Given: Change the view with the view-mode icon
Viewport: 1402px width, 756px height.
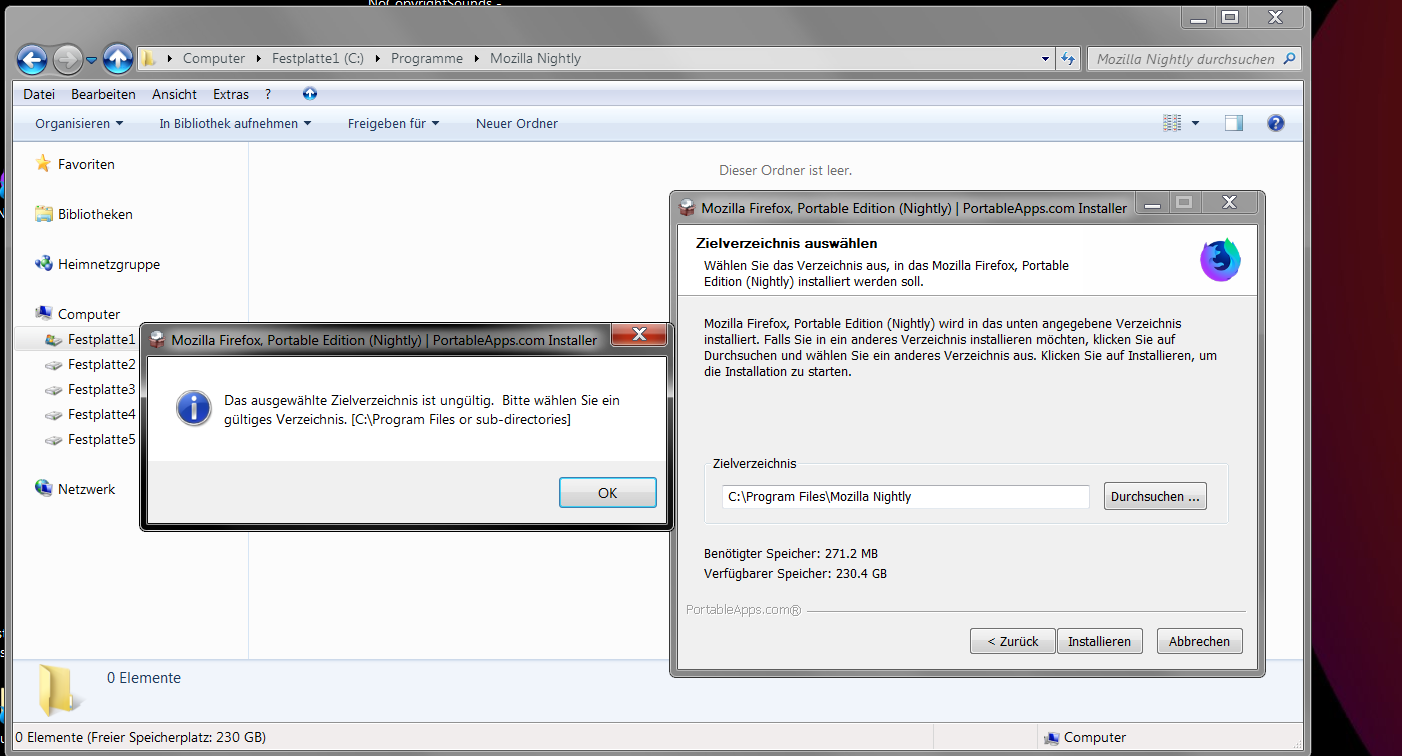Looking at the screenshot, I should click(1173, 123).
